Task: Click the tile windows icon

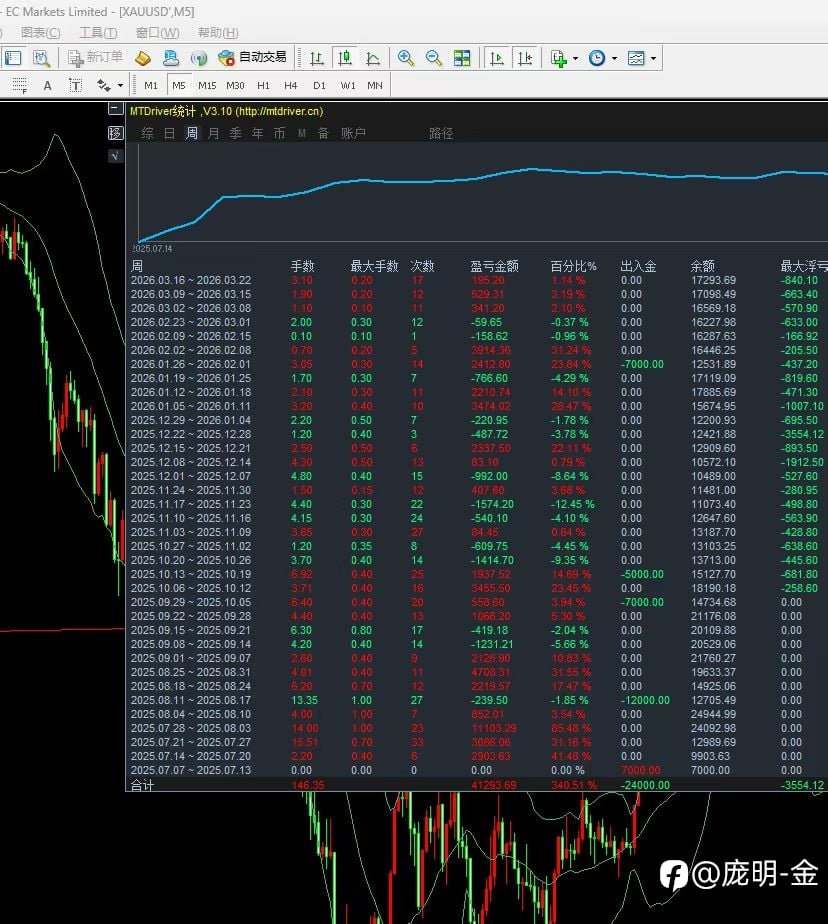Action: pos(462,58)
